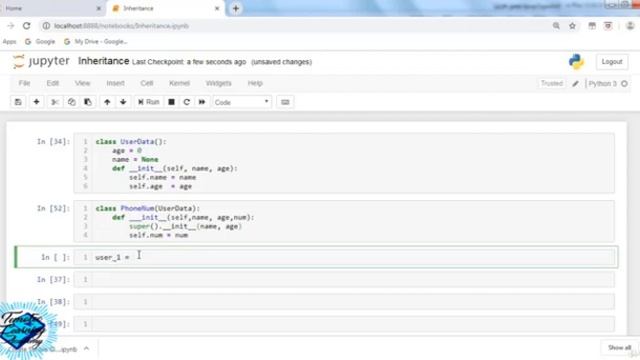Click inside the PhoneNum class cell
The width and height of the screenshot is (640, 360).
point(344,221)
